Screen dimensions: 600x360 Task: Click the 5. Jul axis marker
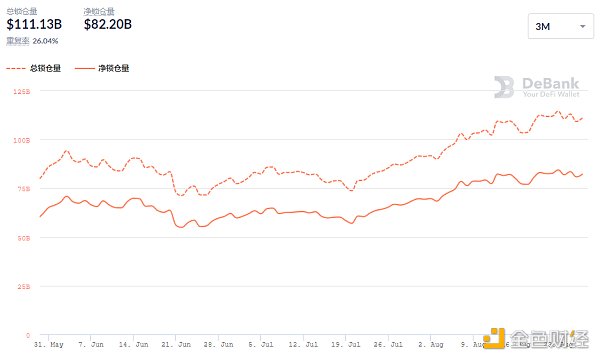pyautogui.click(x=261, y=344)
